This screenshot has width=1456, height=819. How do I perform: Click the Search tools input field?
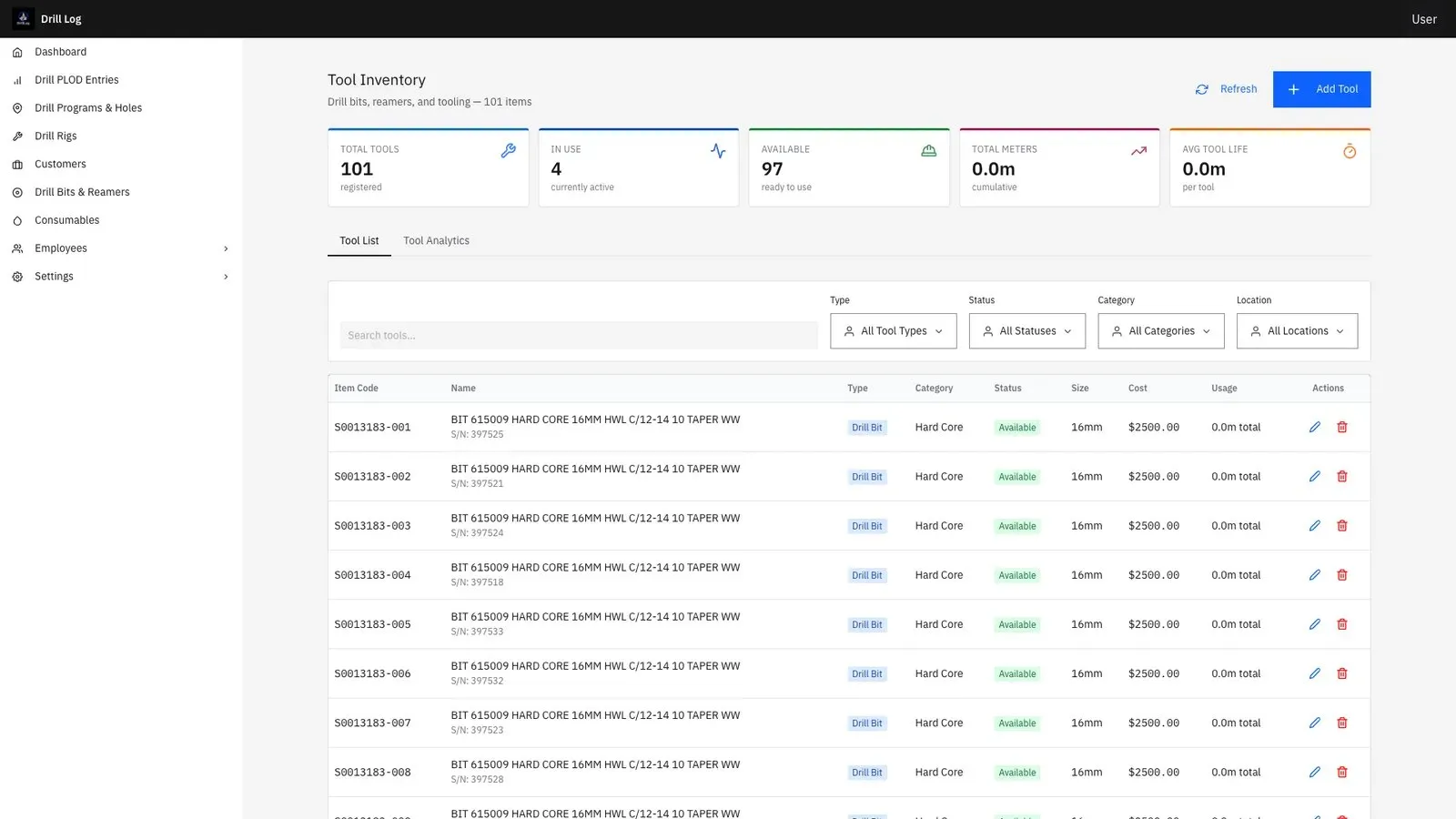point(579,336)
